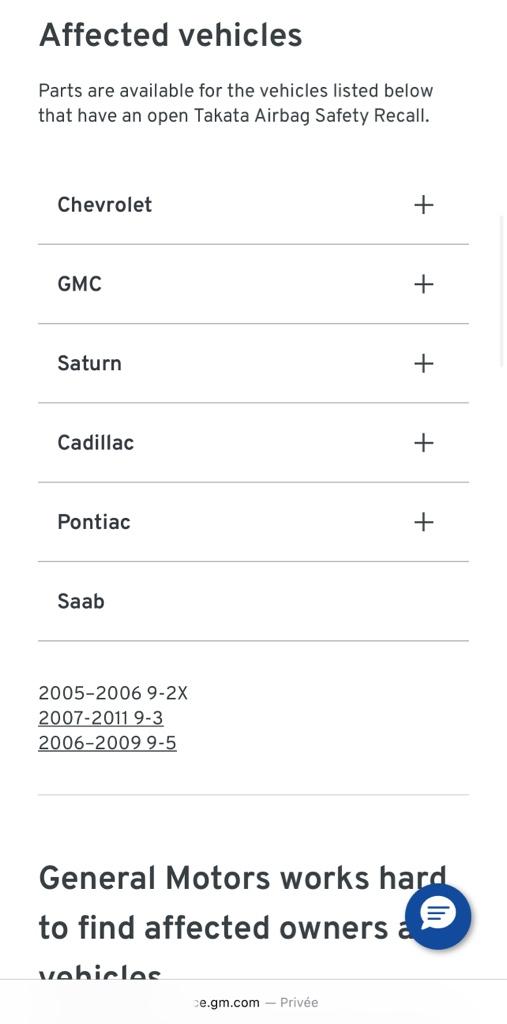This screenshot has width=507, height=1024.
Task: Open the Pontiac affected vehicles section
Action: click(254, 522)
